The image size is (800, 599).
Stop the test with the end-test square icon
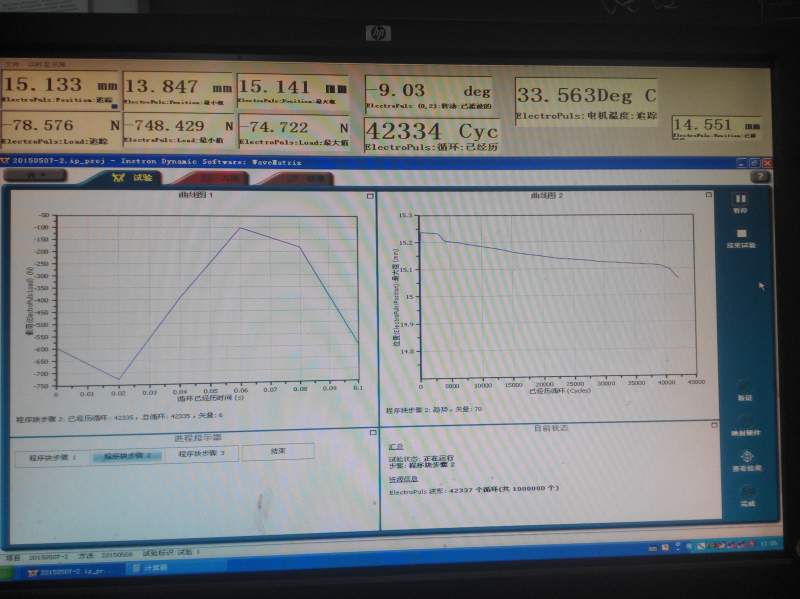click(x=741, y=234)
